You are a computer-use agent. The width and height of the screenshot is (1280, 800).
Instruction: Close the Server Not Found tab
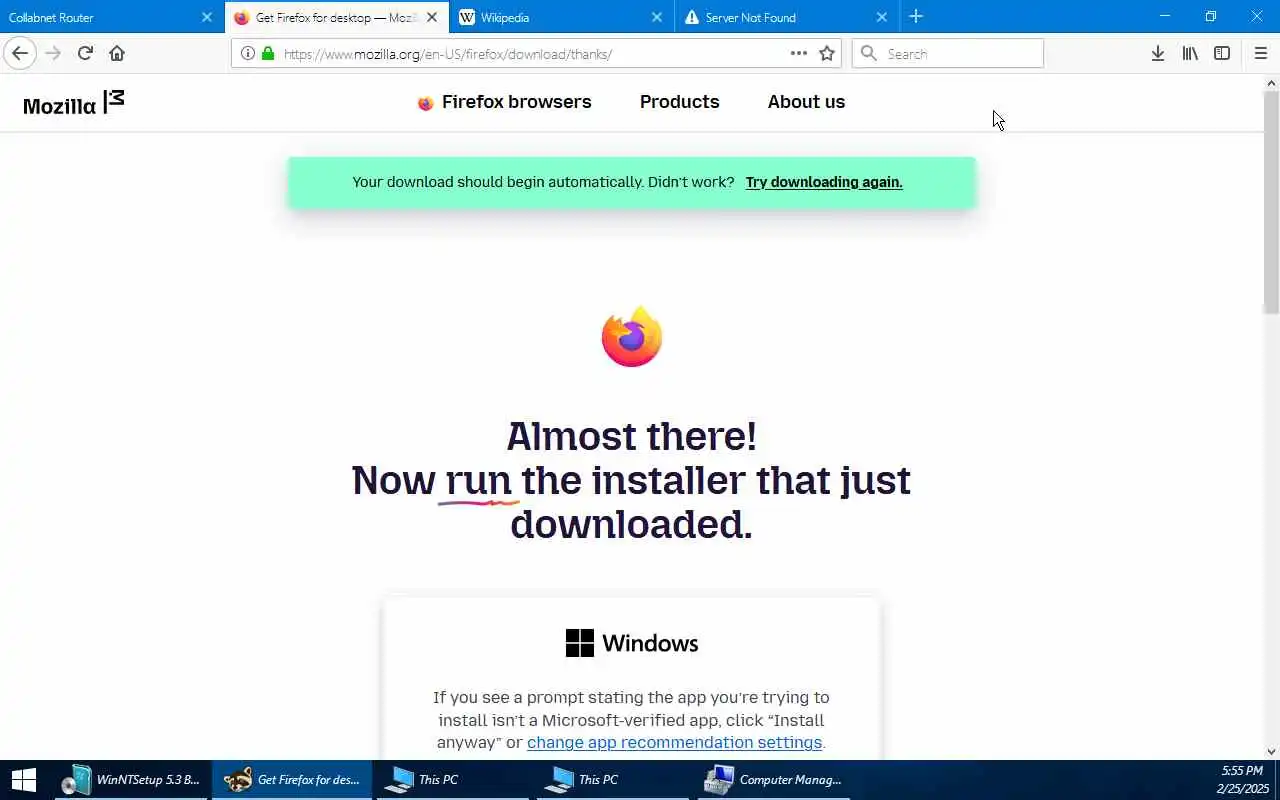point(881,17)
